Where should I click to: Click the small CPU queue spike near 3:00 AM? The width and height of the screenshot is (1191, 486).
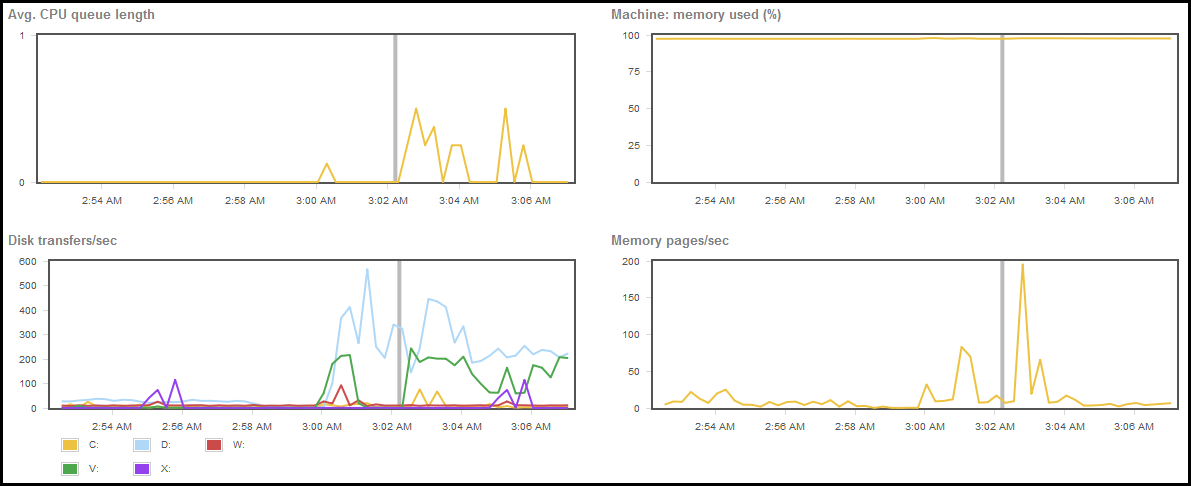[x=326, y=164]
